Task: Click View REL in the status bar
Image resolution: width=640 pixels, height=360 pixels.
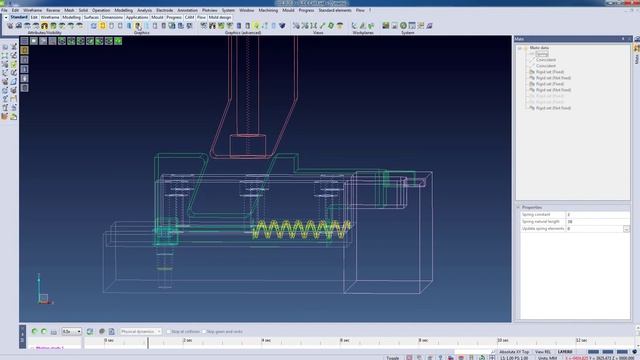Action: pos(543,352)
